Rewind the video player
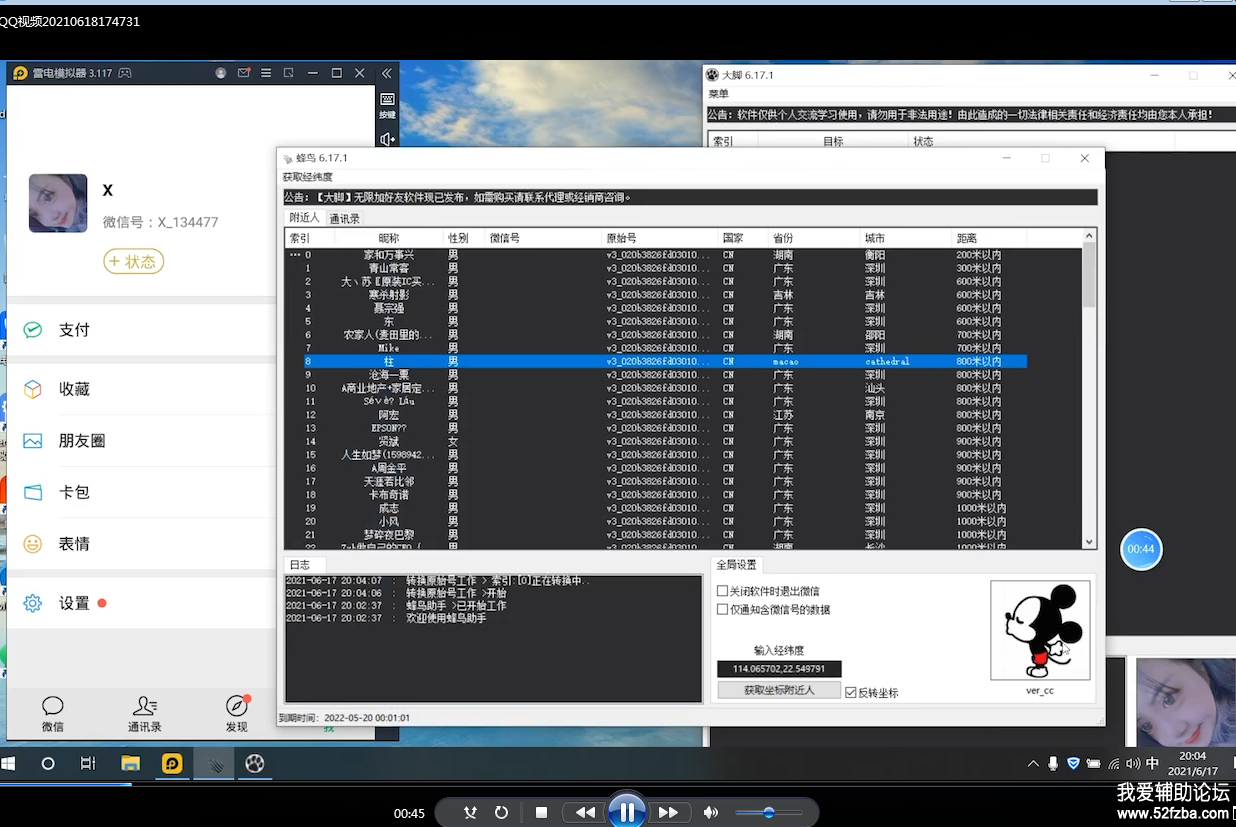This screenshot has width=1236, height=827. (x=585, y=813)
